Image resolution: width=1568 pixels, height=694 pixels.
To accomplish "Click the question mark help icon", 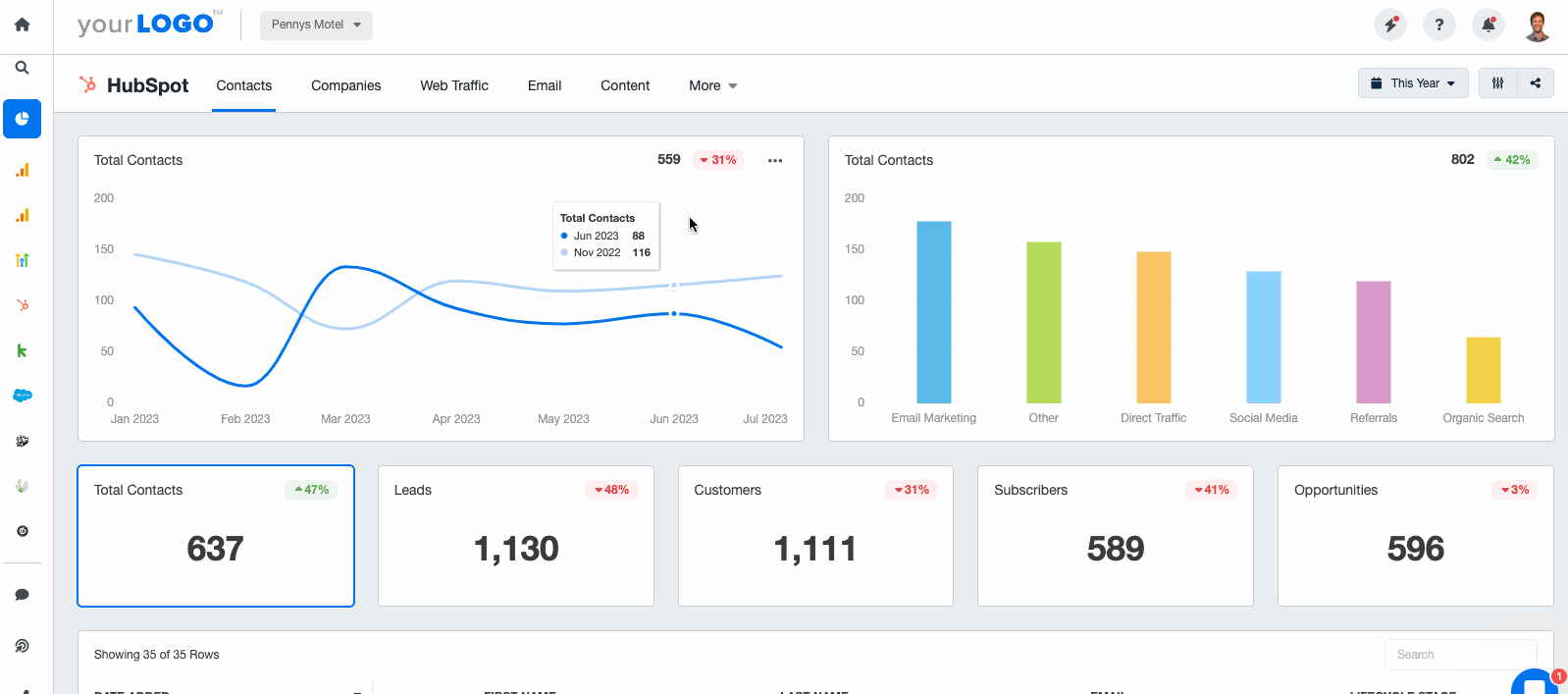I will point(1438,25).
